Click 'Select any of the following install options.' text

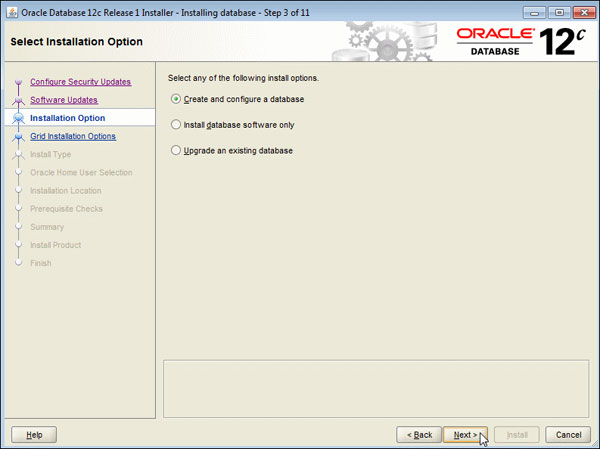tap(243, 78)
